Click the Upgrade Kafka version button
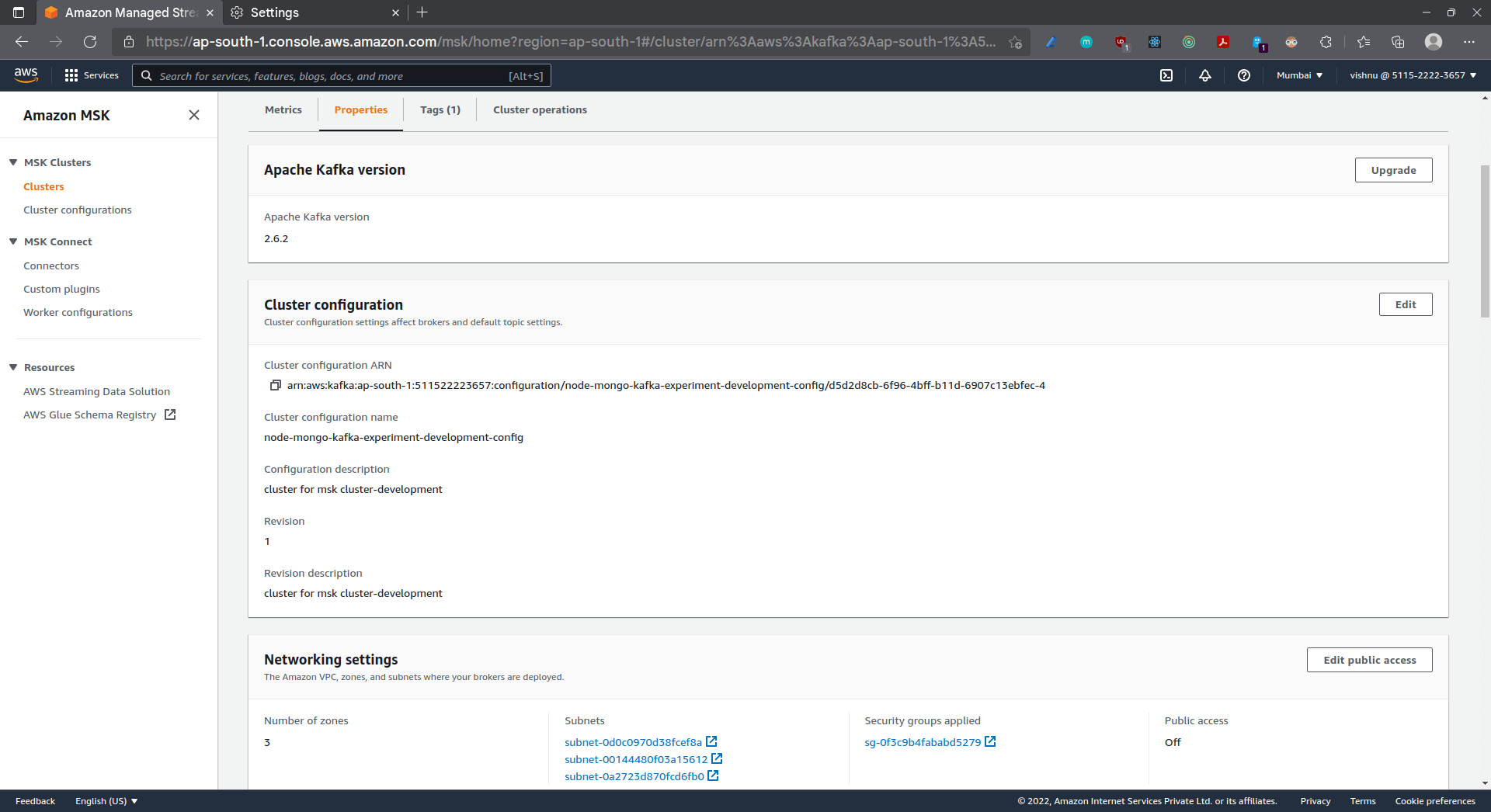This screenshot has height=812, width=1491. pos(1393,170)
